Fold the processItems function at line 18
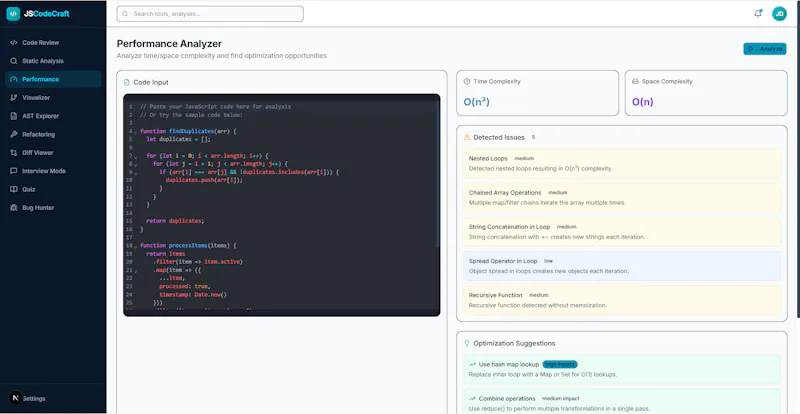 click(x=135, y=247)
